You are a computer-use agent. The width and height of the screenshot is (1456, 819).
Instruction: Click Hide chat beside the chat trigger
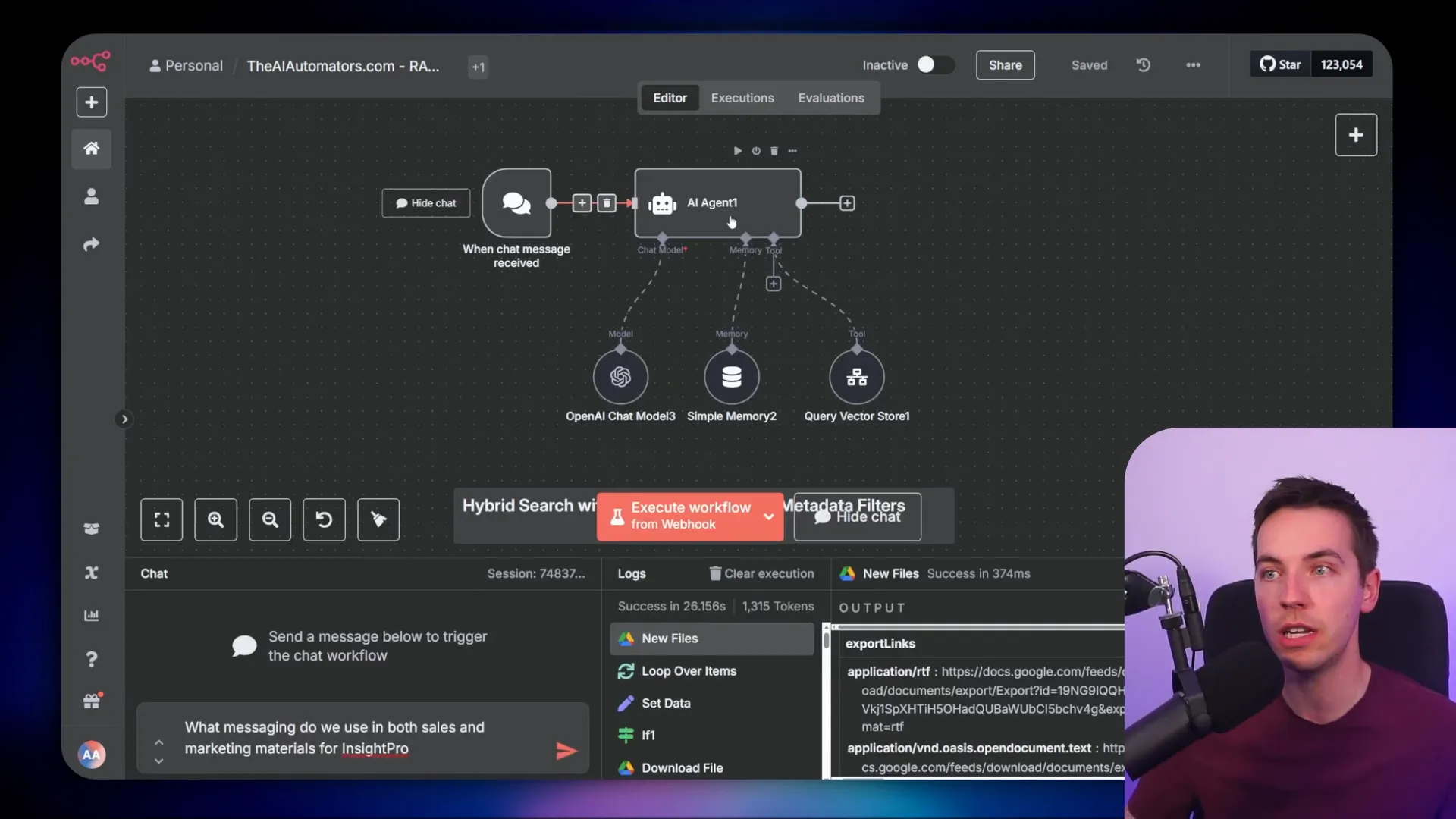click(426, 203)
